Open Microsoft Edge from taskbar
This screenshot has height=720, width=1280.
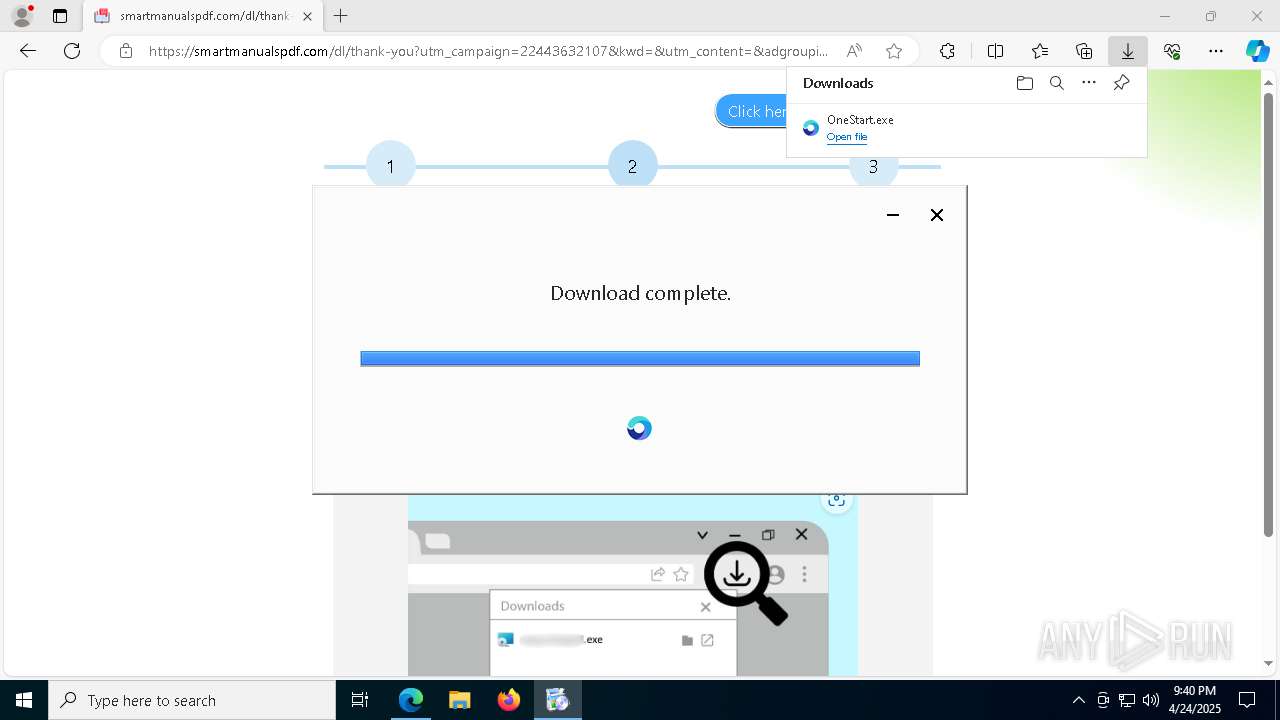point(411,700)
